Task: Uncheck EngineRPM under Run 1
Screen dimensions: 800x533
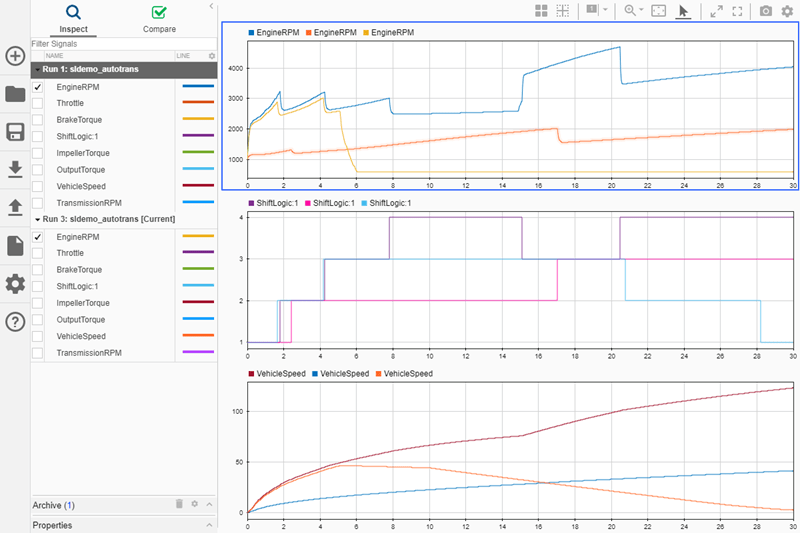Action: (x=38, y=87)
